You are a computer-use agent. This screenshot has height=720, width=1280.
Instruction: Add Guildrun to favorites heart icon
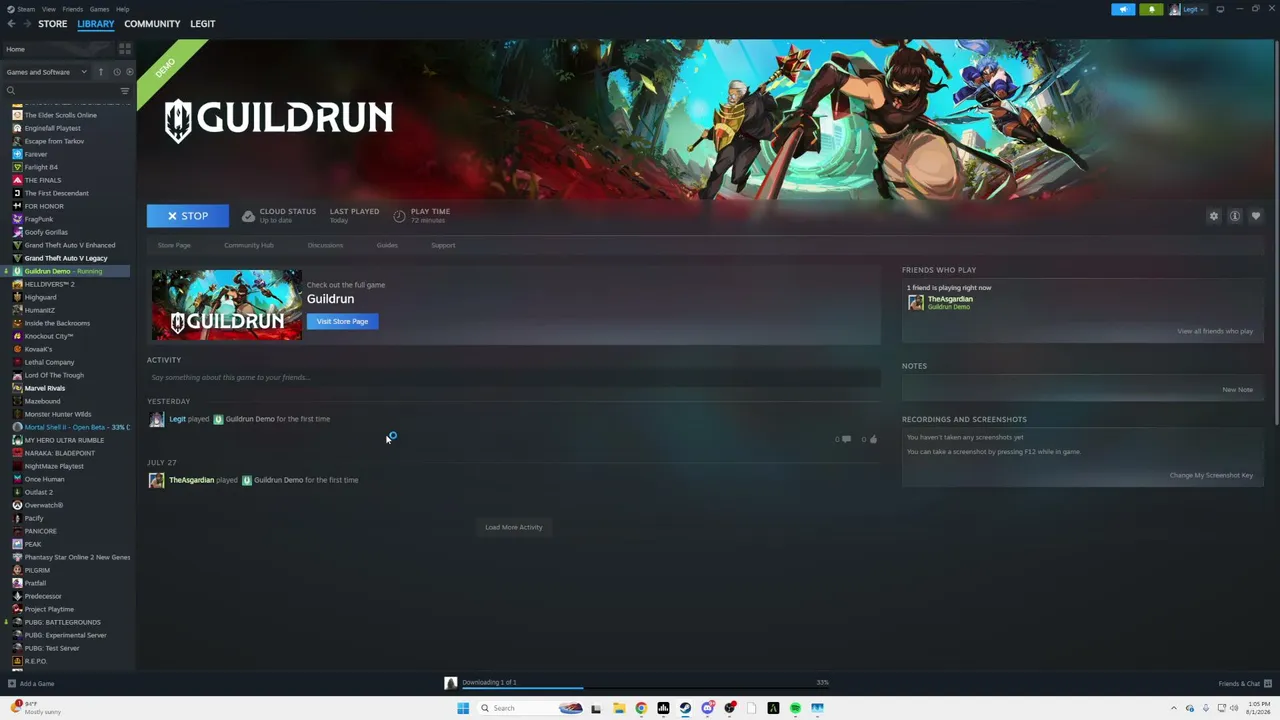pos(1256,216)
